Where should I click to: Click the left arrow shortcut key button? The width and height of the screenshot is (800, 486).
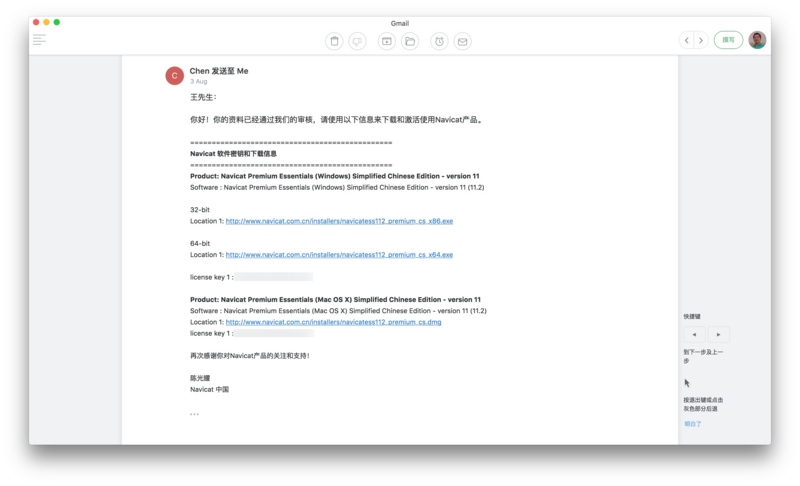694,335
